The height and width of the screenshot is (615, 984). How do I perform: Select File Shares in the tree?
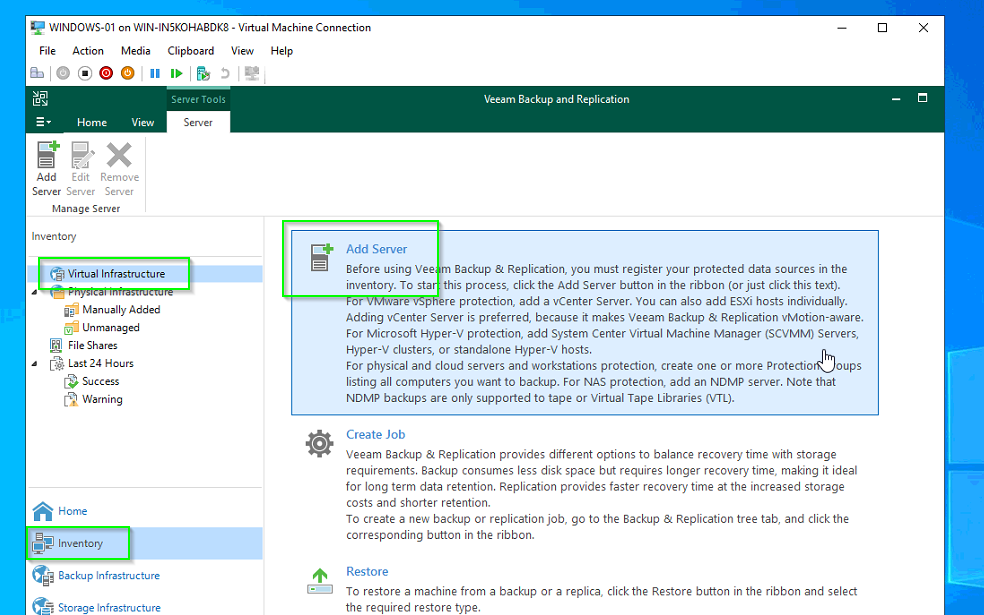(x=93, y=345)
